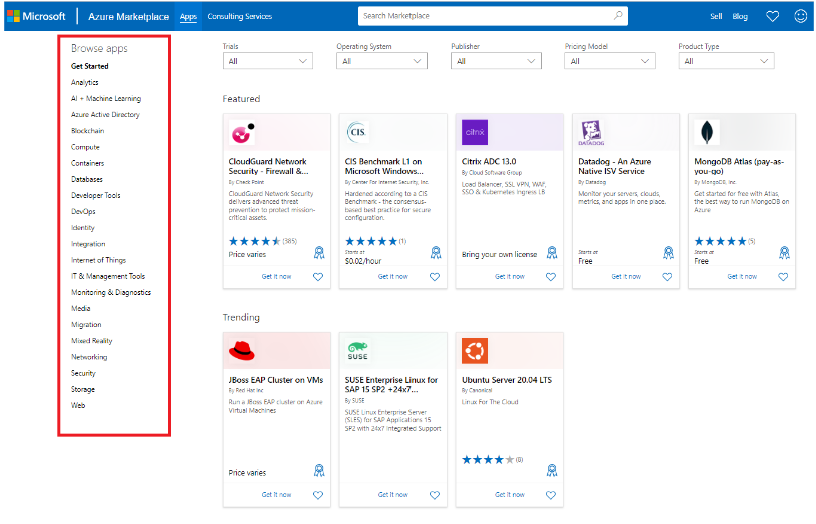Click the certification badge on Ubuntu Server card

(552, 471)
